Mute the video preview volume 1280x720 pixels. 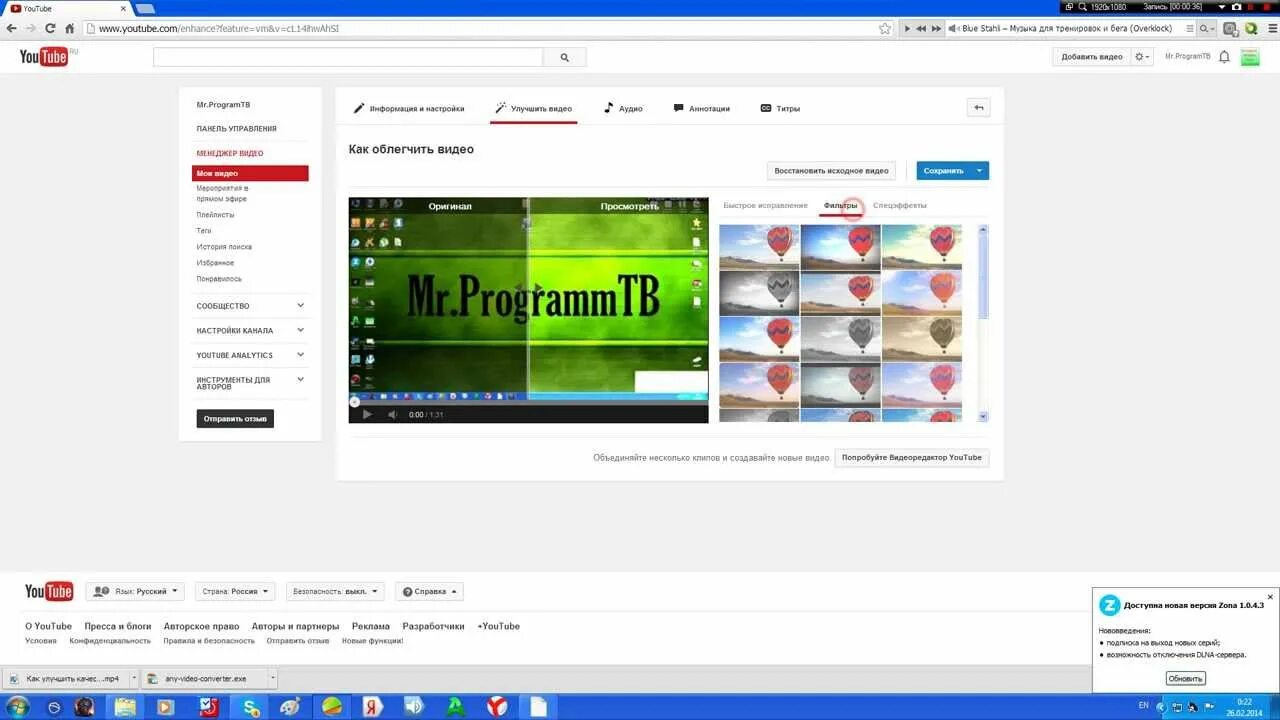pos(392,414)
